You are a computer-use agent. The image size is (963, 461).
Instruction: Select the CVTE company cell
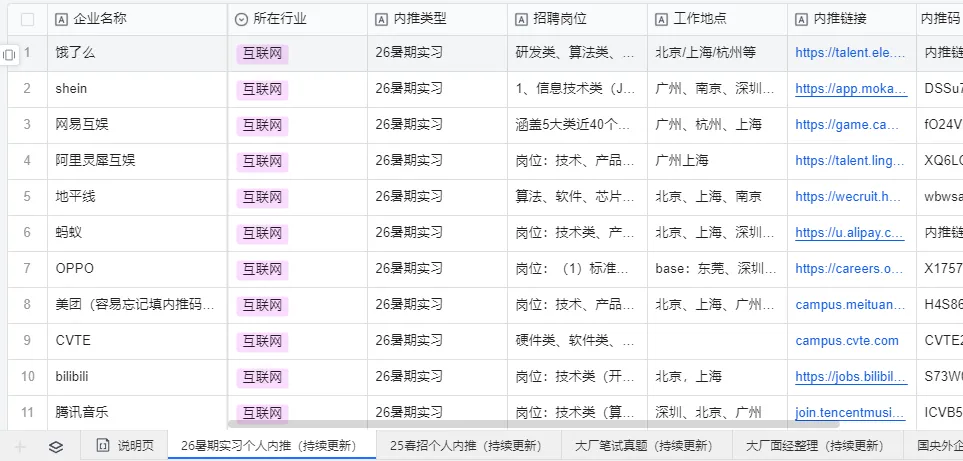click(137, 341)
